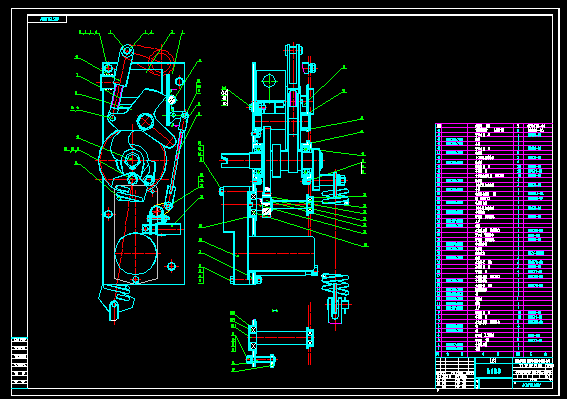This screenshot has height=399, width=567.
Task: Click the crosshair circle atop the side view
Action: [269, 81]
